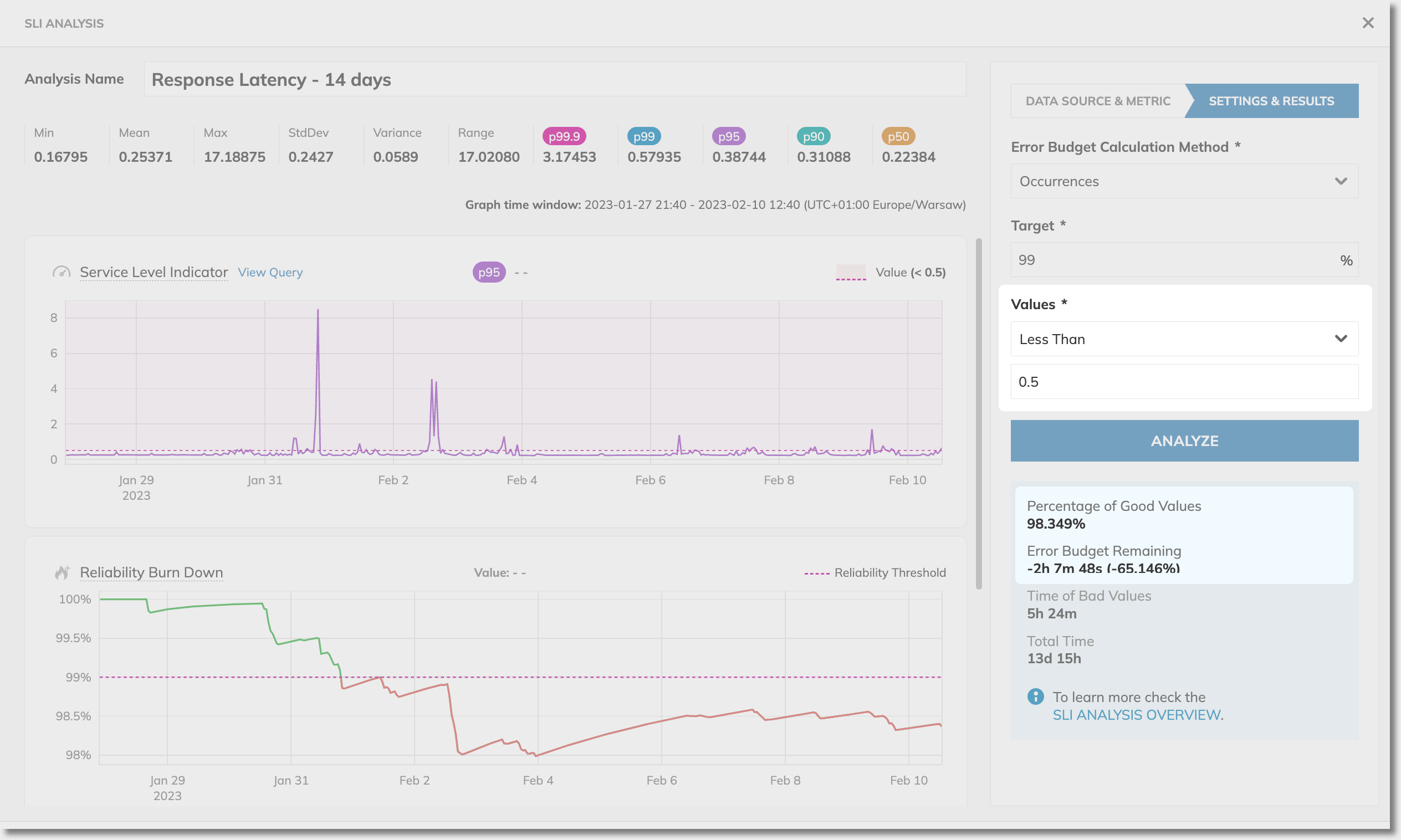
Task: Click the Percentage of Good Values 98.349%
Action: 1056,524
